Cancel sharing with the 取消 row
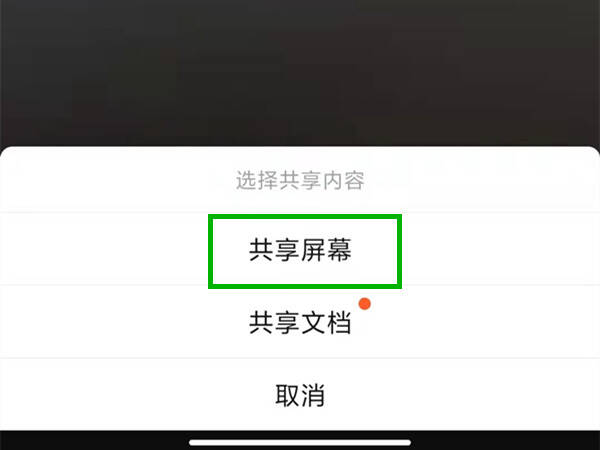The height and width of the screenshot is (450, 600). (x=300, y=395)
